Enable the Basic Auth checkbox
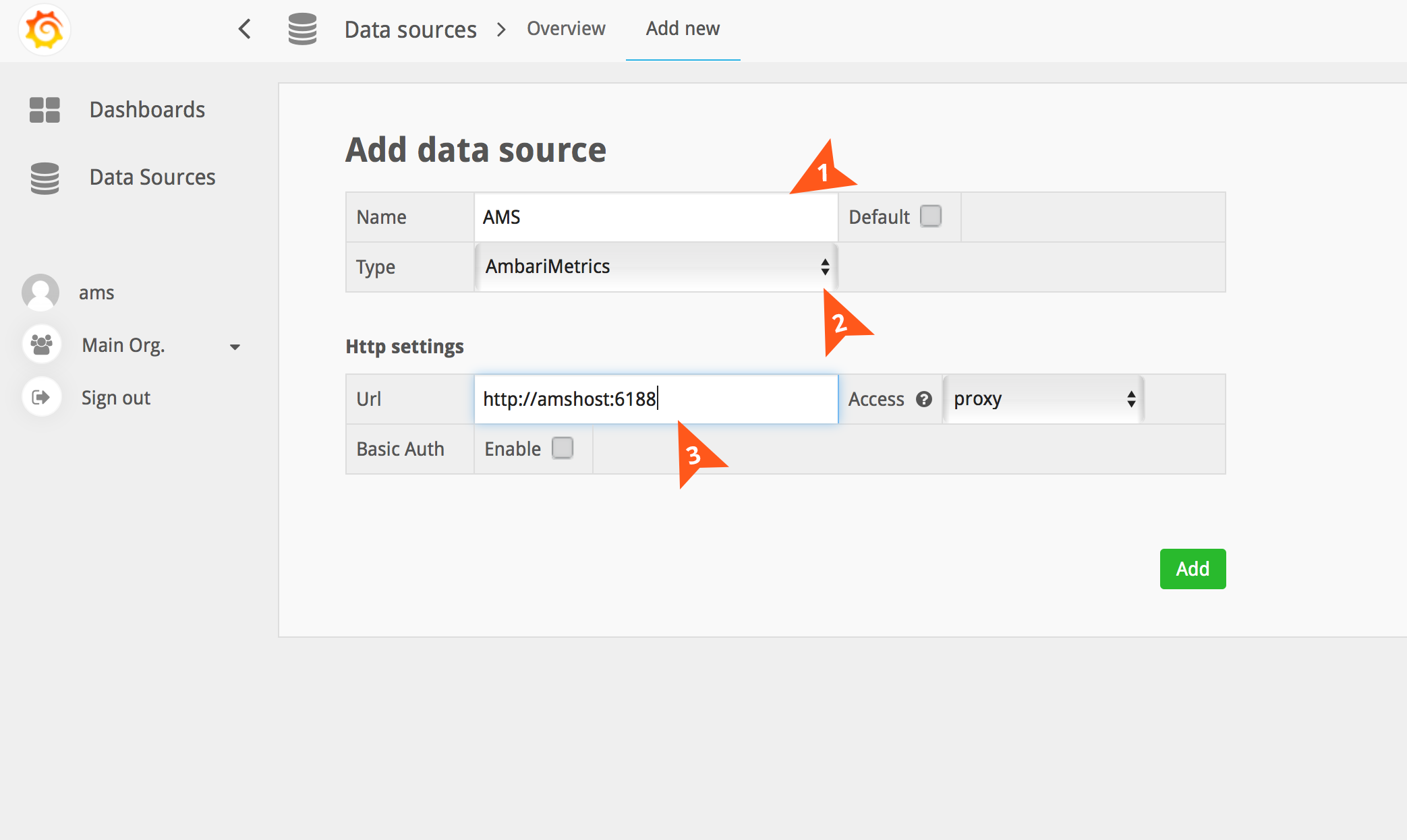Screen dimensions: 1407x840 click(562, 448)
